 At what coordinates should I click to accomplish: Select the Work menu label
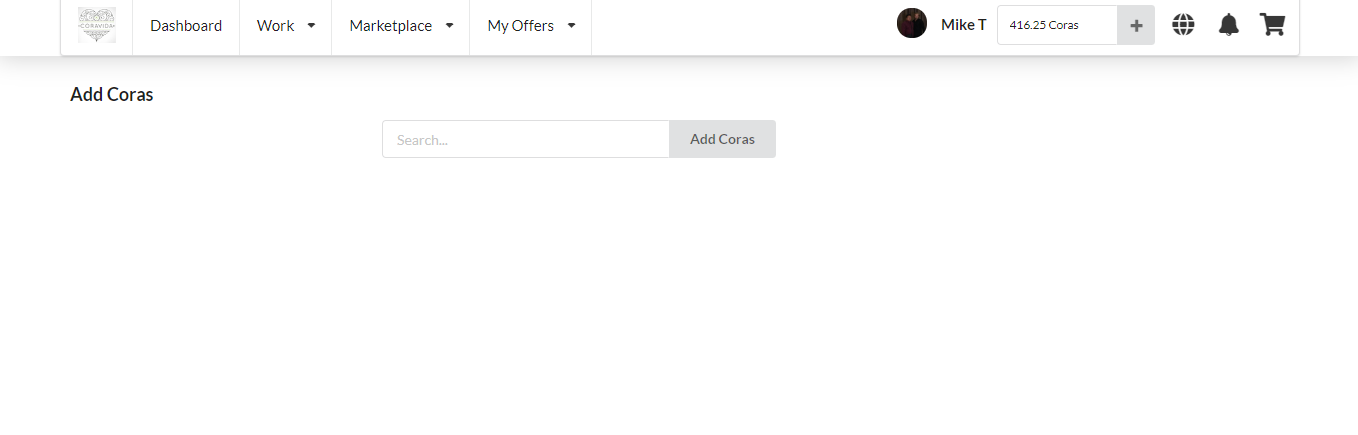coord(275,26)
